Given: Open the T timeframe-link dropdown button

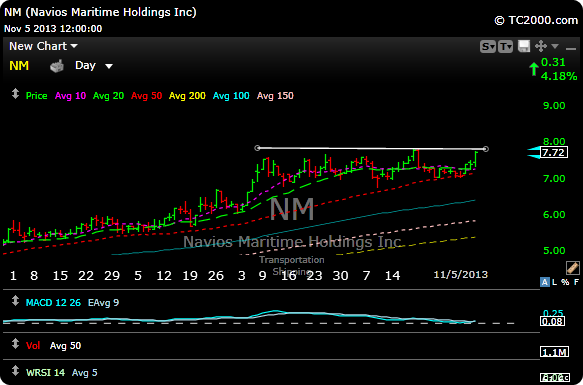Looking at the screenshot, I should coord(506,46).
